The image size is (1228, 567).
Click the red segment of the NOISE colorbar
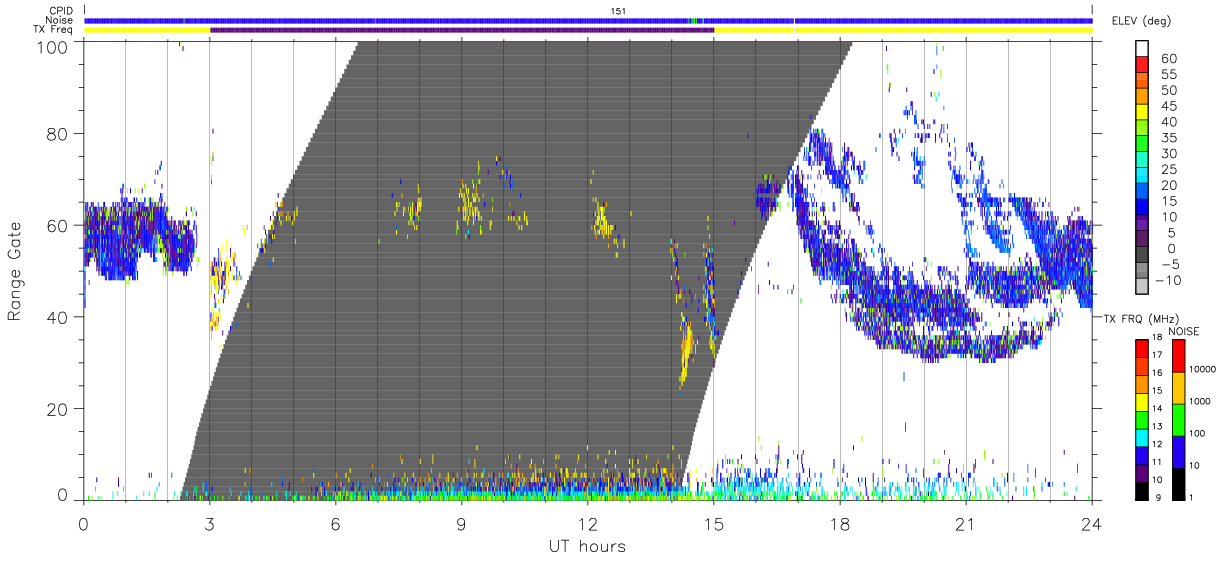1179,355
